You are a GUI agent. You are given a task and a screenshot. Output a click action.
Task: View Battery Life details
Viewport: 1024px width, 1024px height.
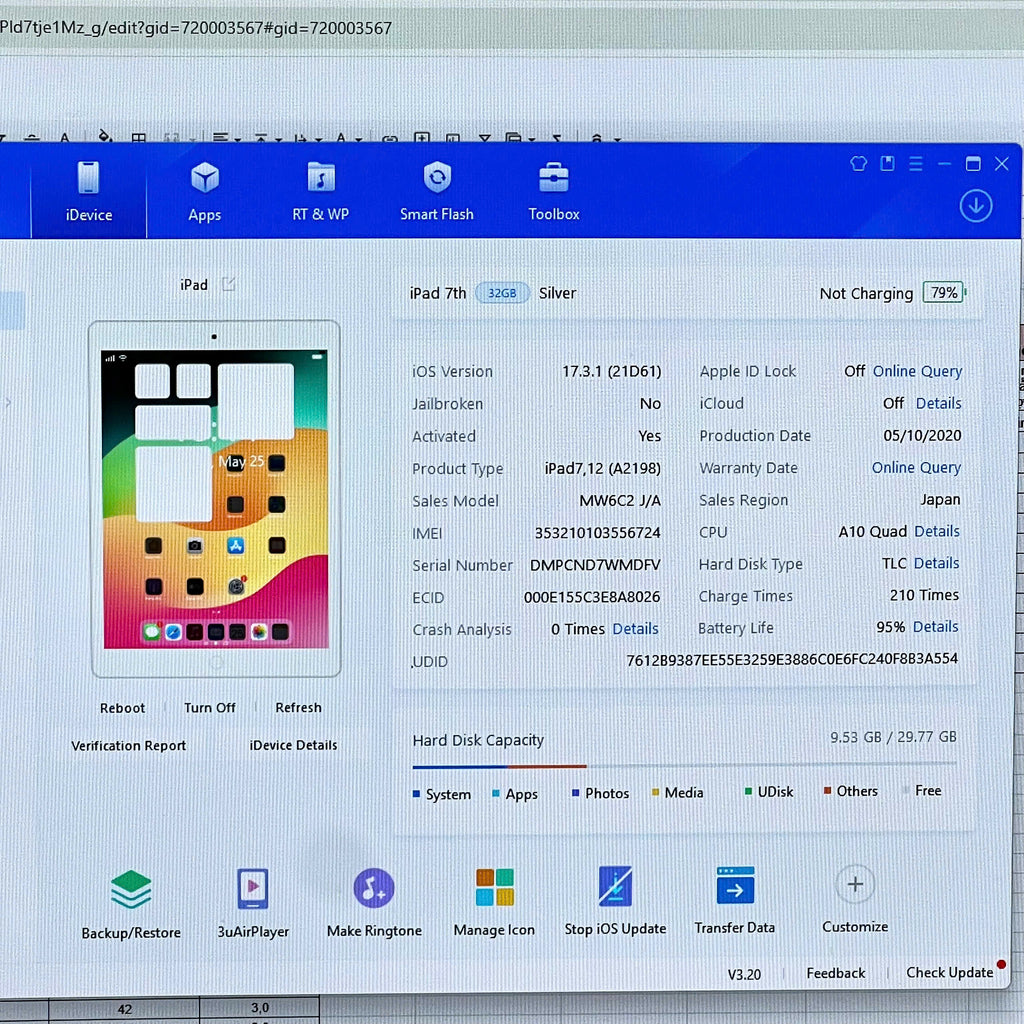pos(936,627)
